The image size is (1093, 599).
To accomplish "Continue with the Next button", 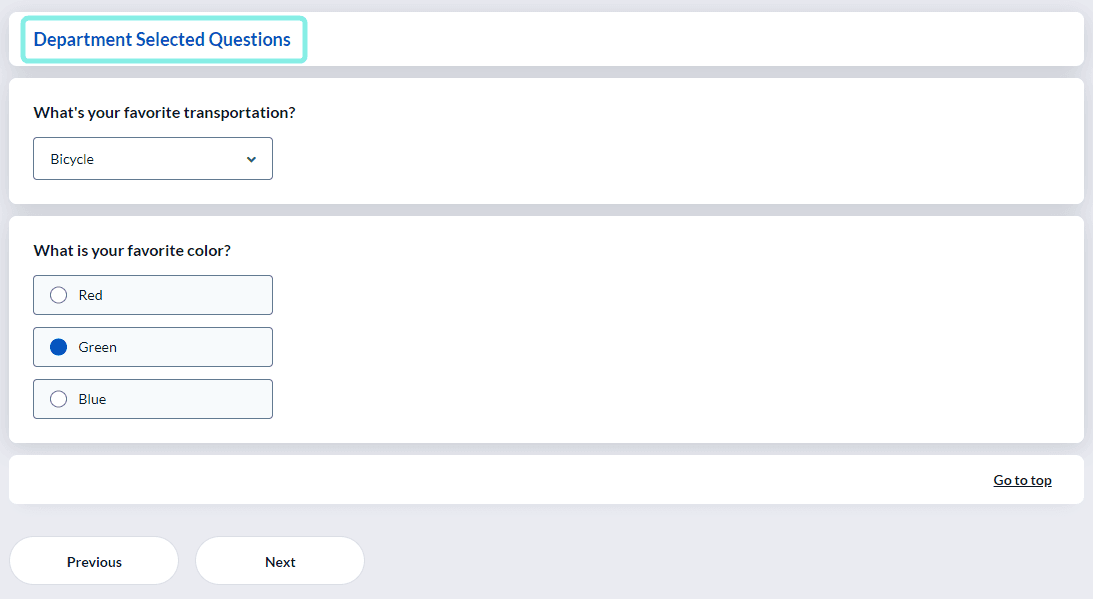I will pos(280,561).
